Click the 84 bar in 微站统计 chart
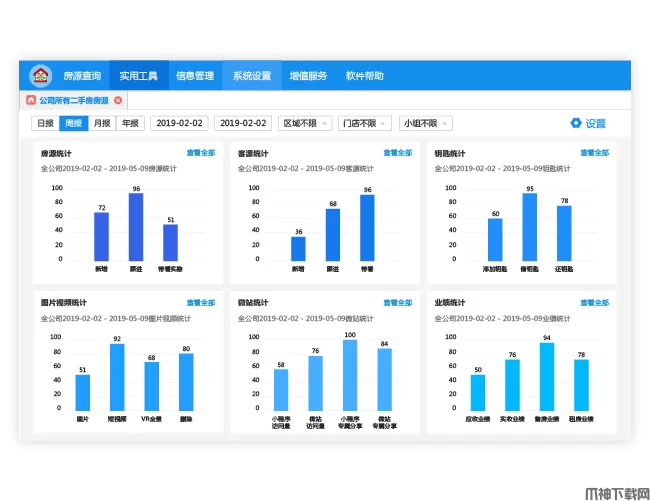This screenshot has width=650, height=501. [x=384, y=380]
